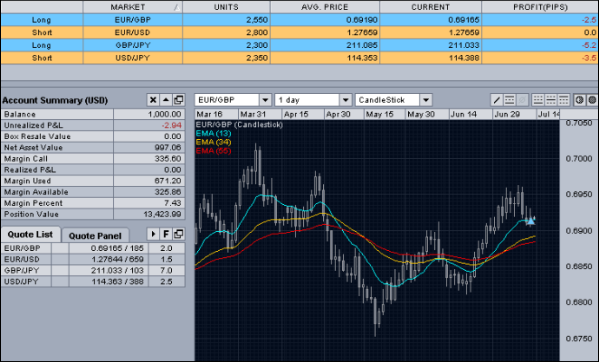Select the trend line drawing tool
The height and width of the screenshot is (362, 599).
497,100
